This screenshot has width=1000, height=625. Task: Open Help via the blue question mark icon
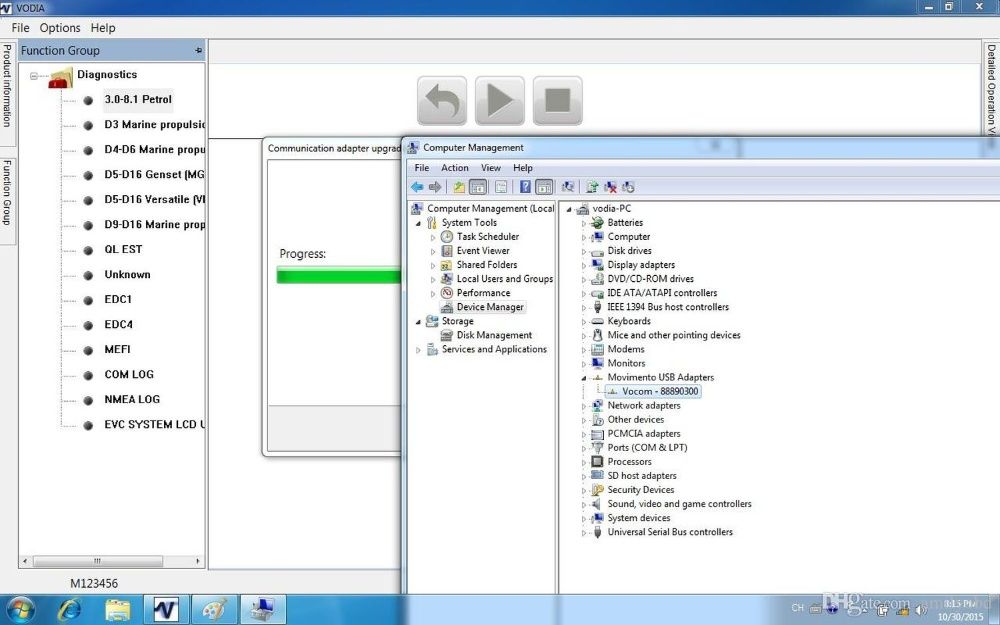tap(525, 187)
